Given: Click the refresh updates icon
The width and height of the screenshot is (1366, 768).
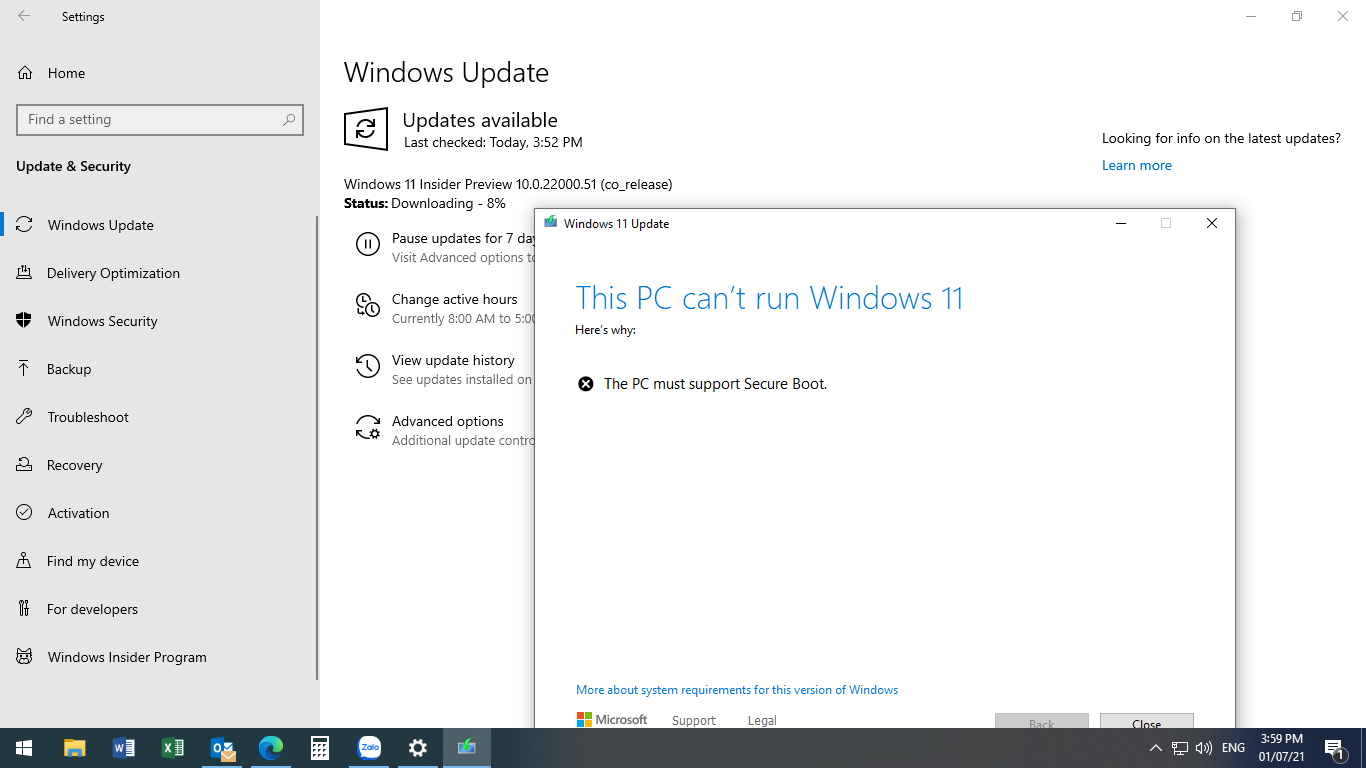Looking at the screenshot, I should tap(366, 129).
